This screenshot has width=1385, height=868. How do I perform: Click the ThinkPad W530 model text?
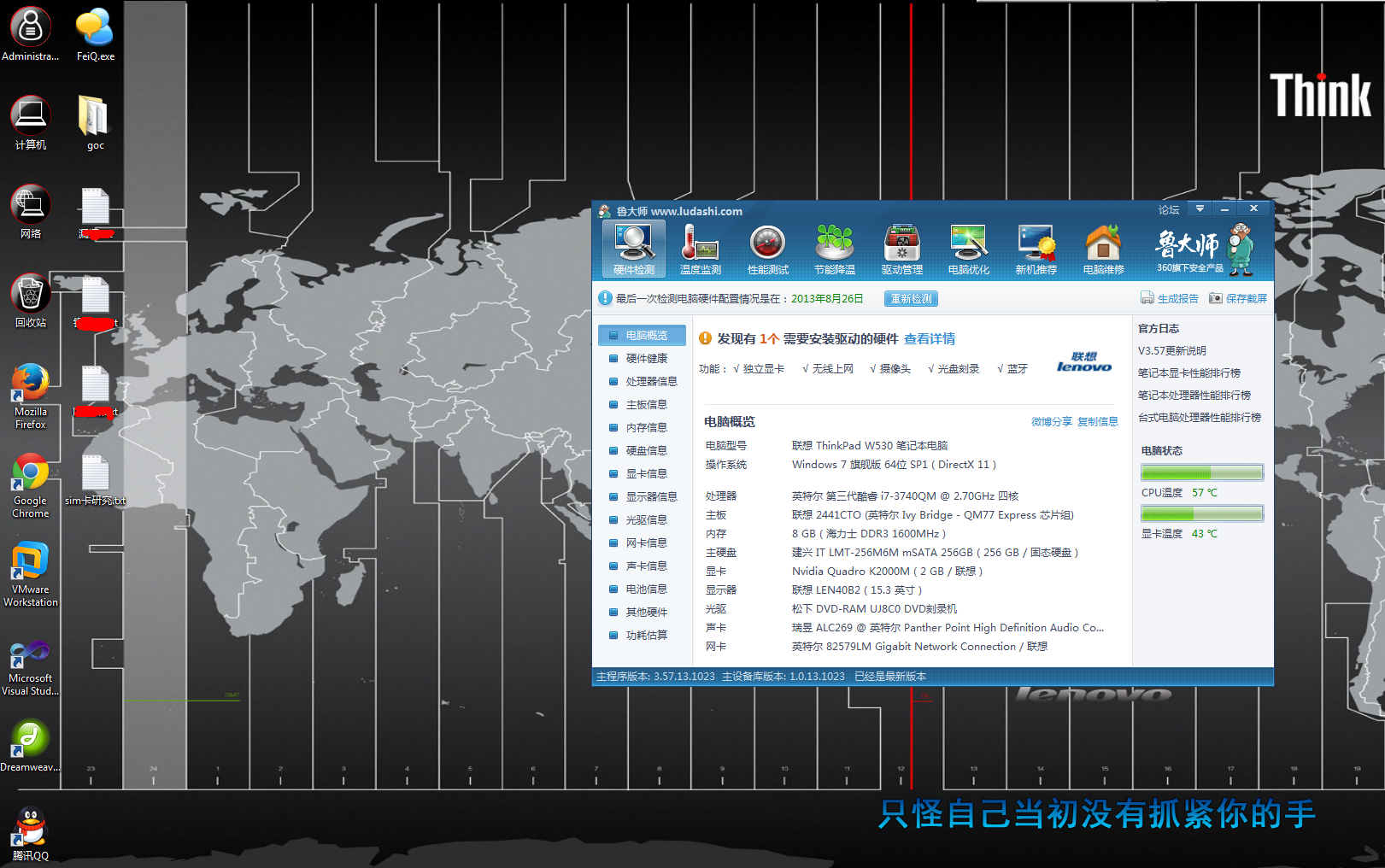click(x=870, y=446)
